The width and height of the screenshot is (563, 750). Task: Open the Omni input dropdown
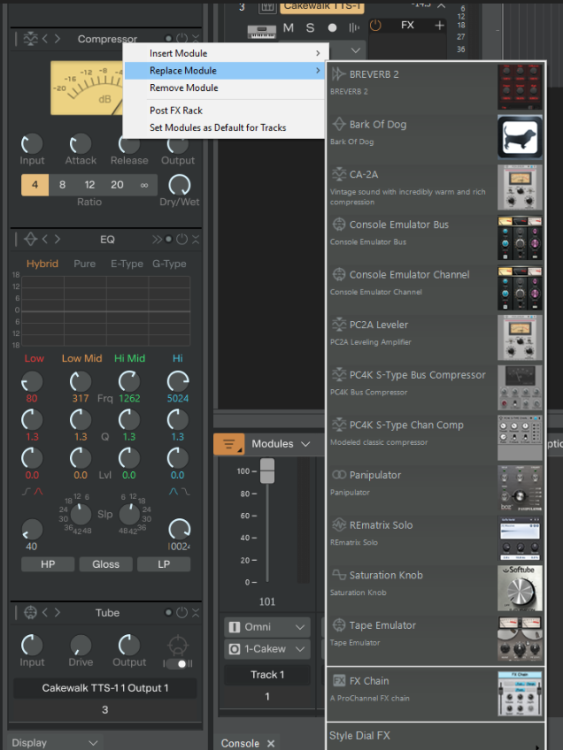click(x=267, y=627)
